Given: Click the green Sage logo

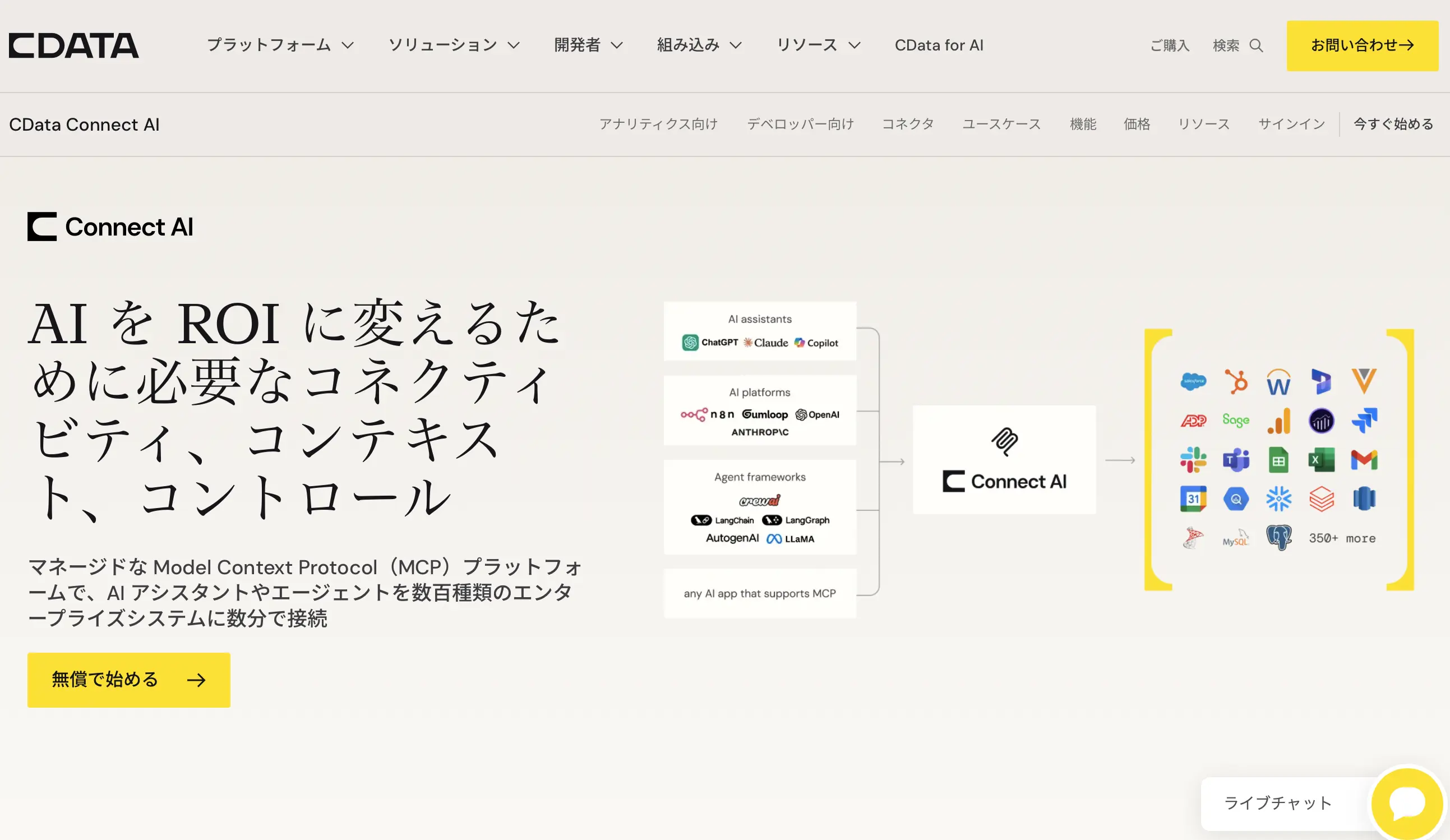Looking at the screenshot, I should 1236,420.
